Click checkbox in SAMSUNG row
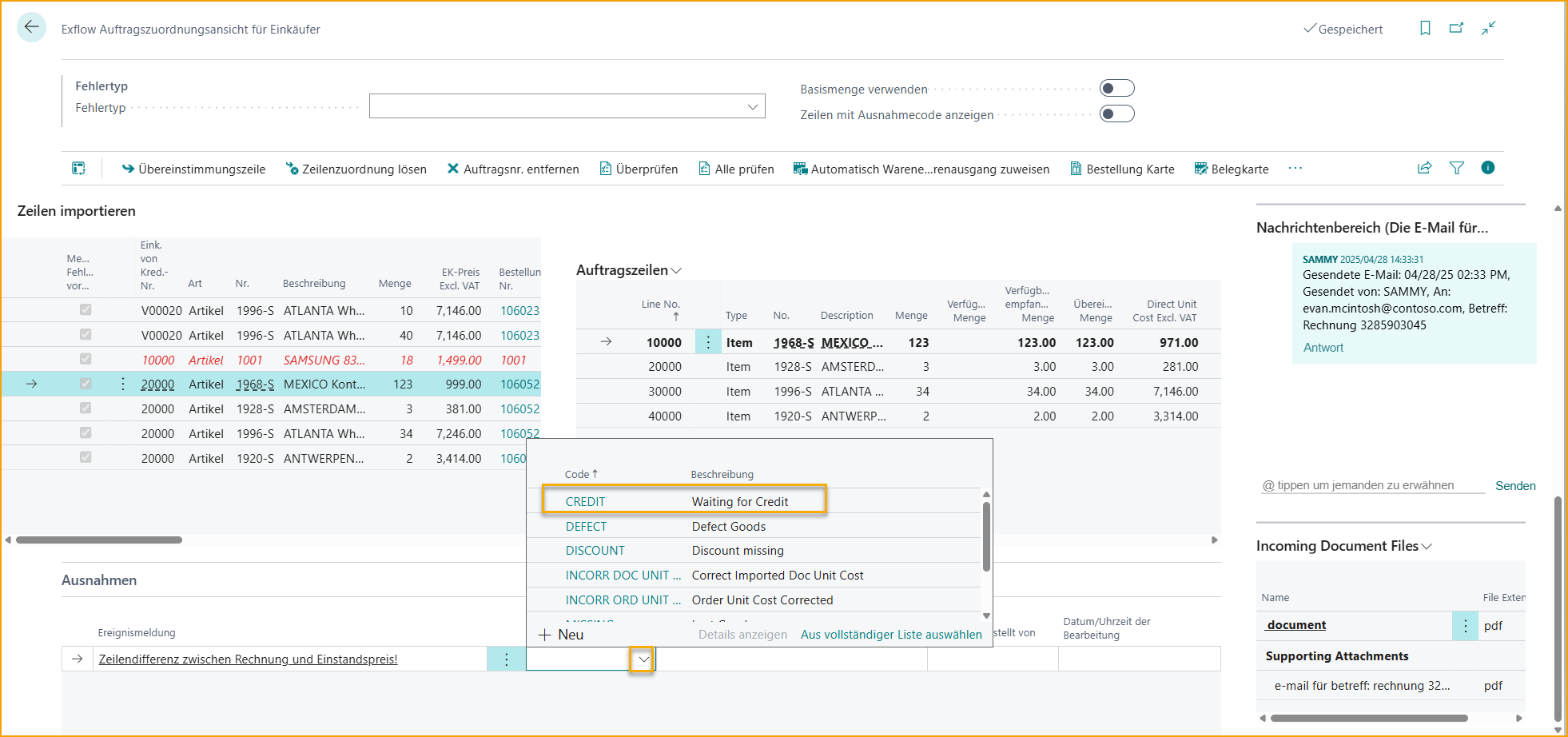This screenshot has height=737, width=1568. 86,360
